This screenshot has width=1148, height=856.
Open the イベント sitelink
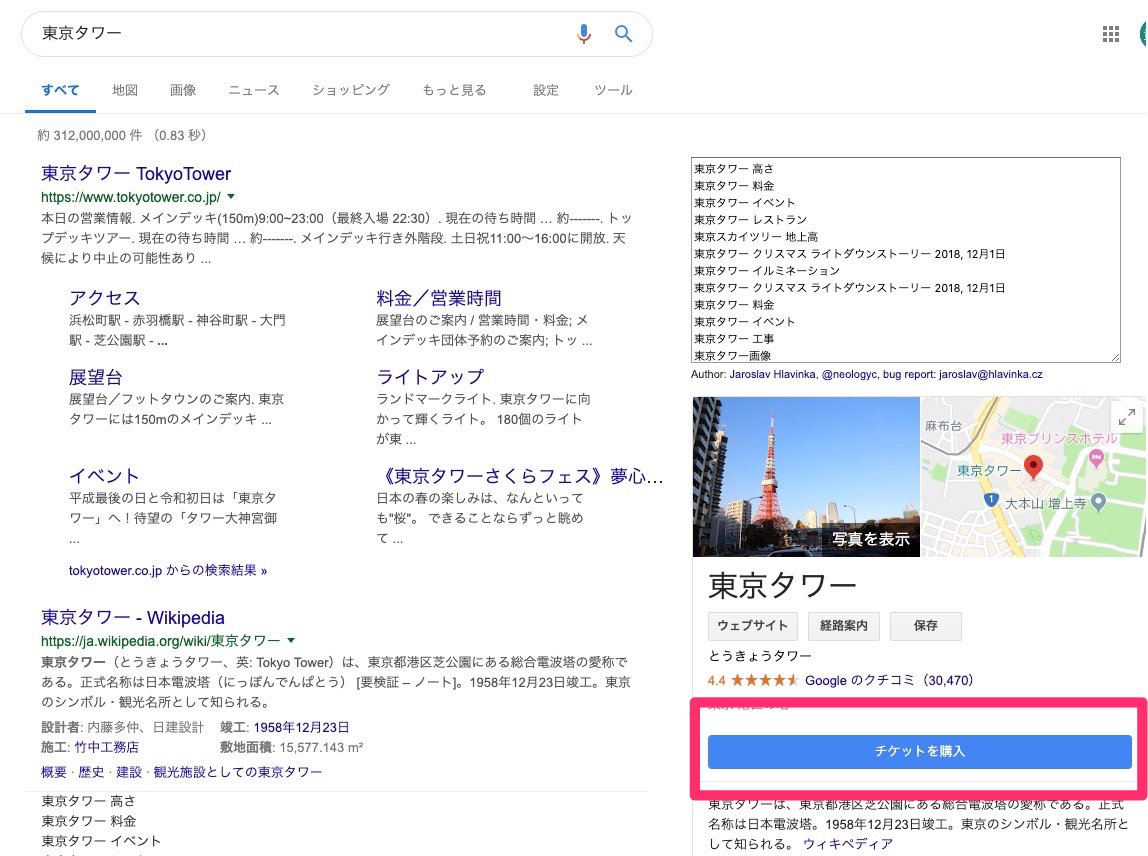click(x=104, y=476)
